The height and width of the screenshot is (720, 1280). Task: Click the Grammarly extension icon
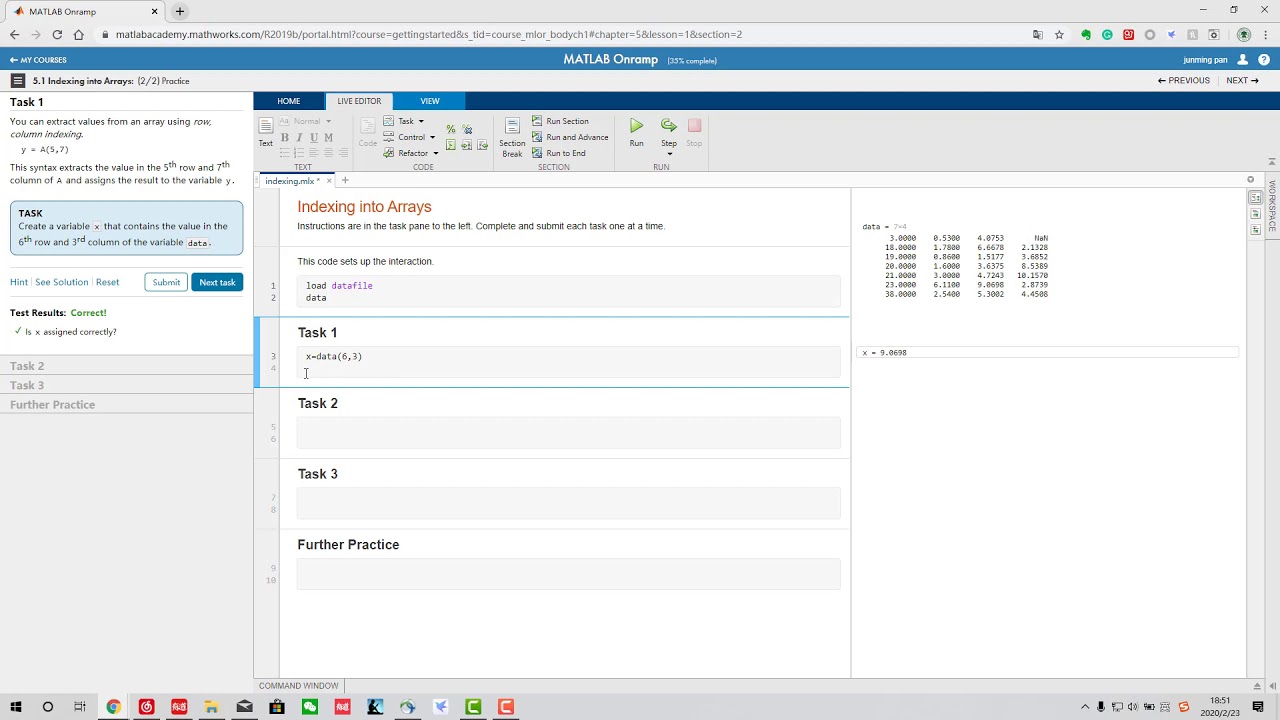(x=1107, y=35)
